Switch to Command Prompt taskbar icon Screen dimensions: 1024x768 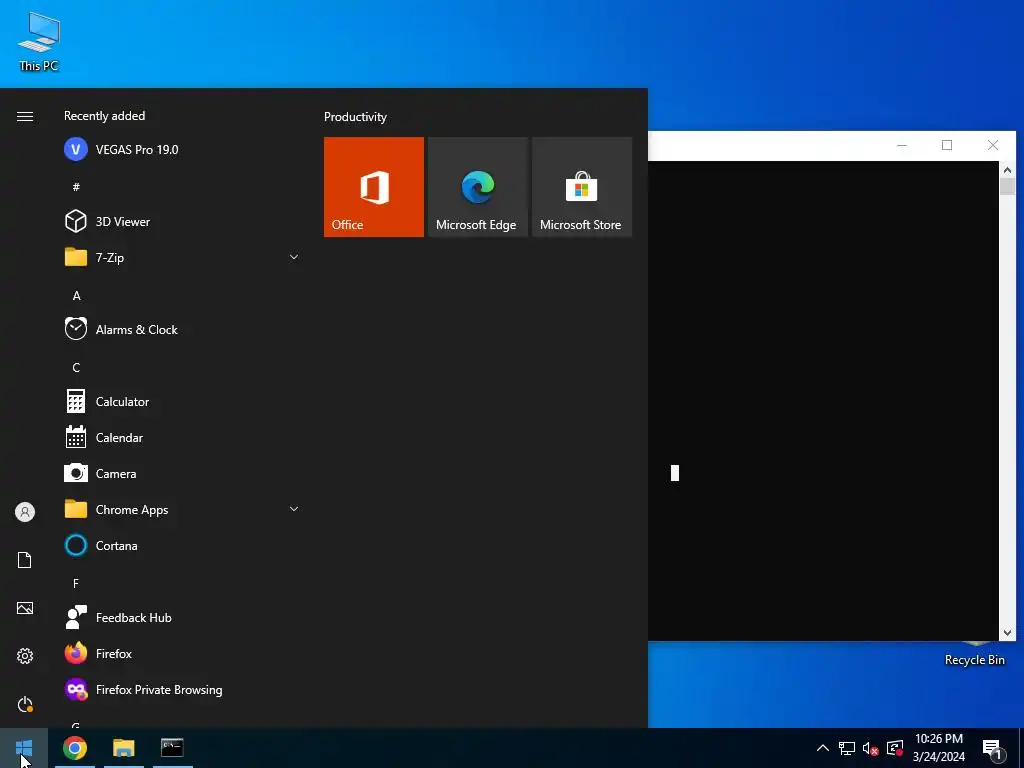pyautogui.click(x=172, y=748)
